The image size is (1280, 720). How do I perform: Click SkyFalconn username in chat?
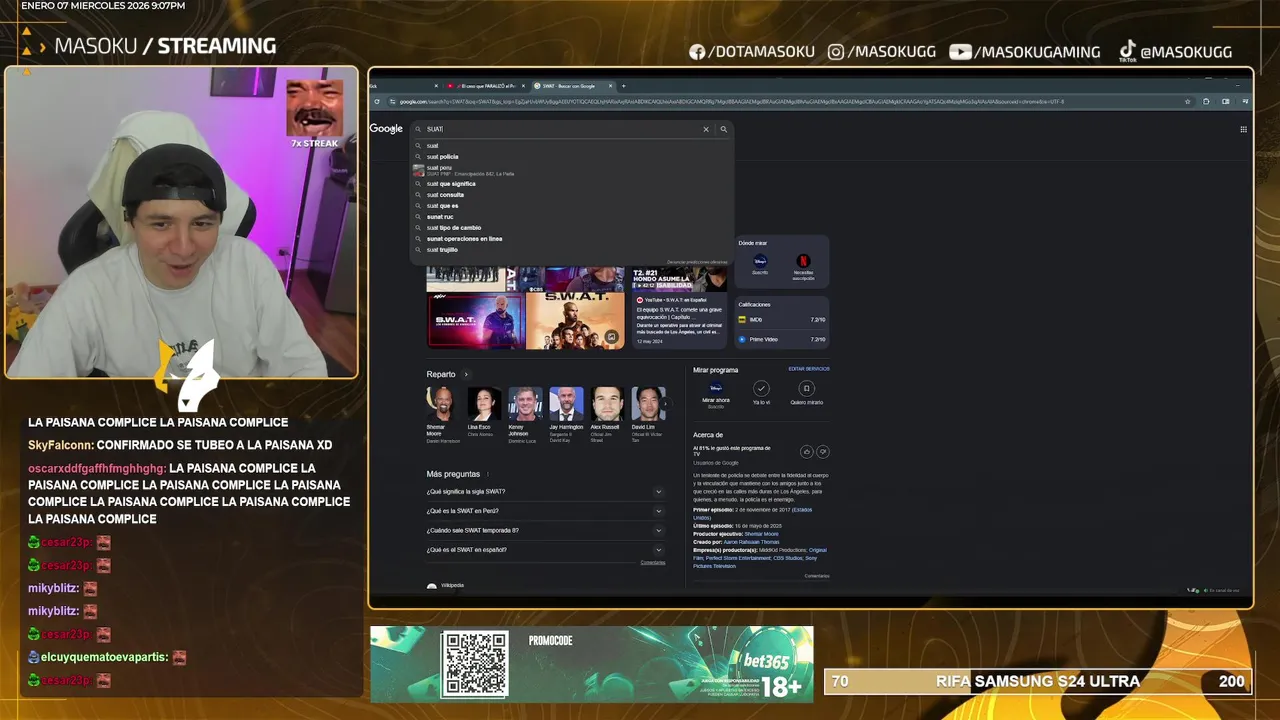click(60, 445)
